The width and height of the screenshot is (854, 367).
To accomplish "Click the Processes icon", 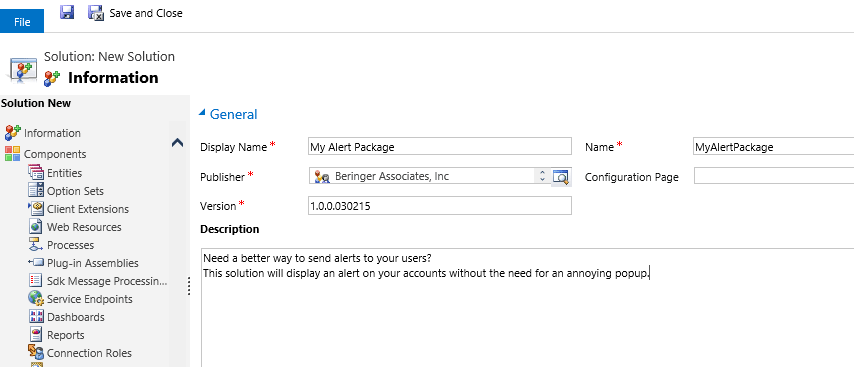I will (x=36, y=244).
